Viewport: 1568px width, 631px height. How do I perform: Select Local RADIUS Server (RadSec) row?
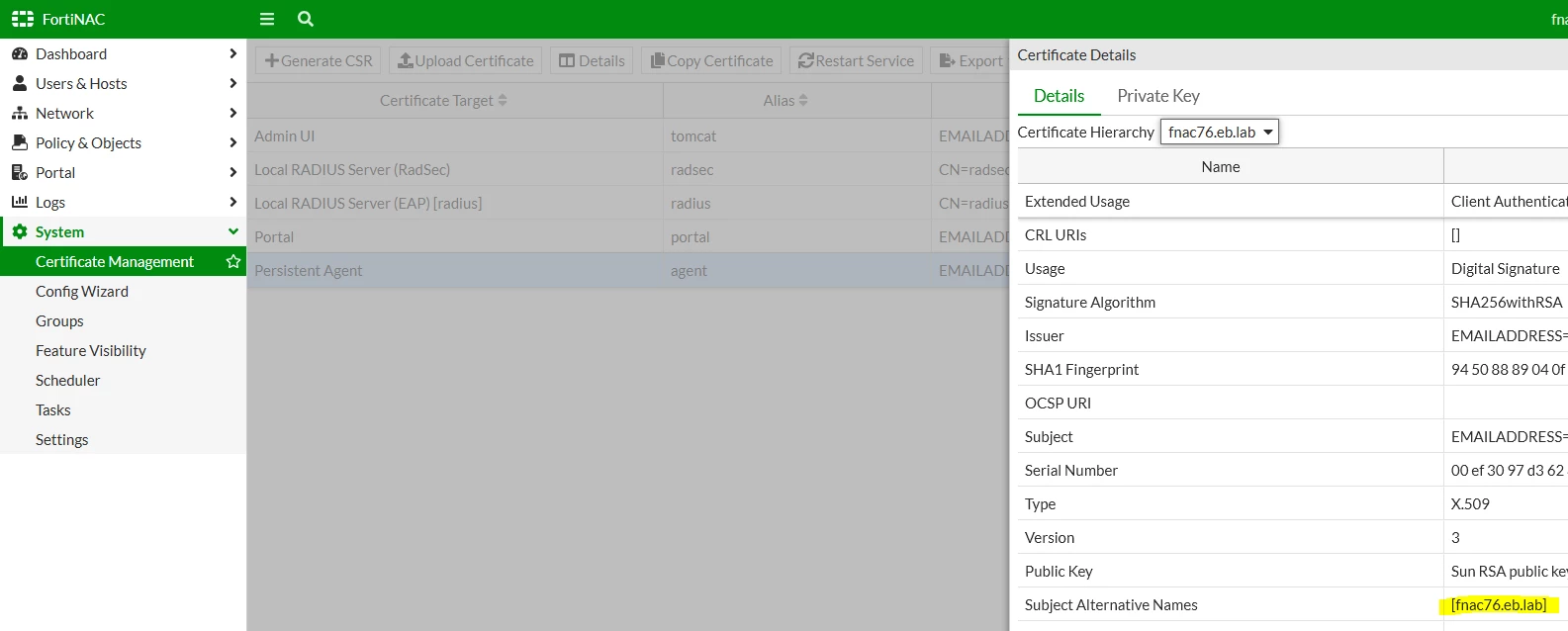click(628, 169)
